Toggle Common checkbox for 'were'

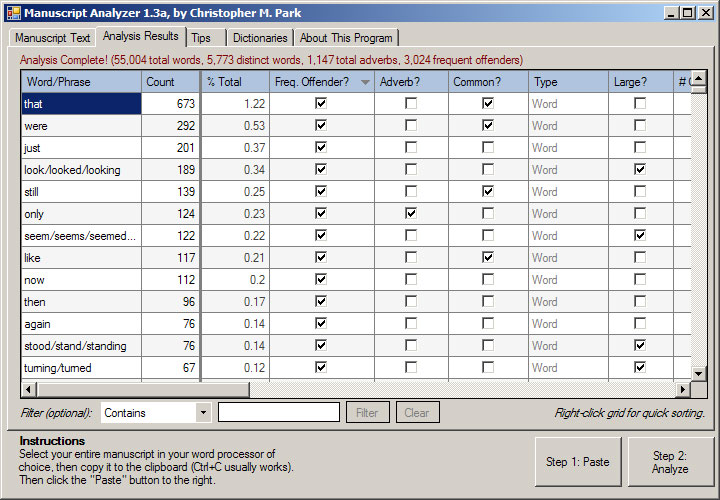[x=488, y=125]
